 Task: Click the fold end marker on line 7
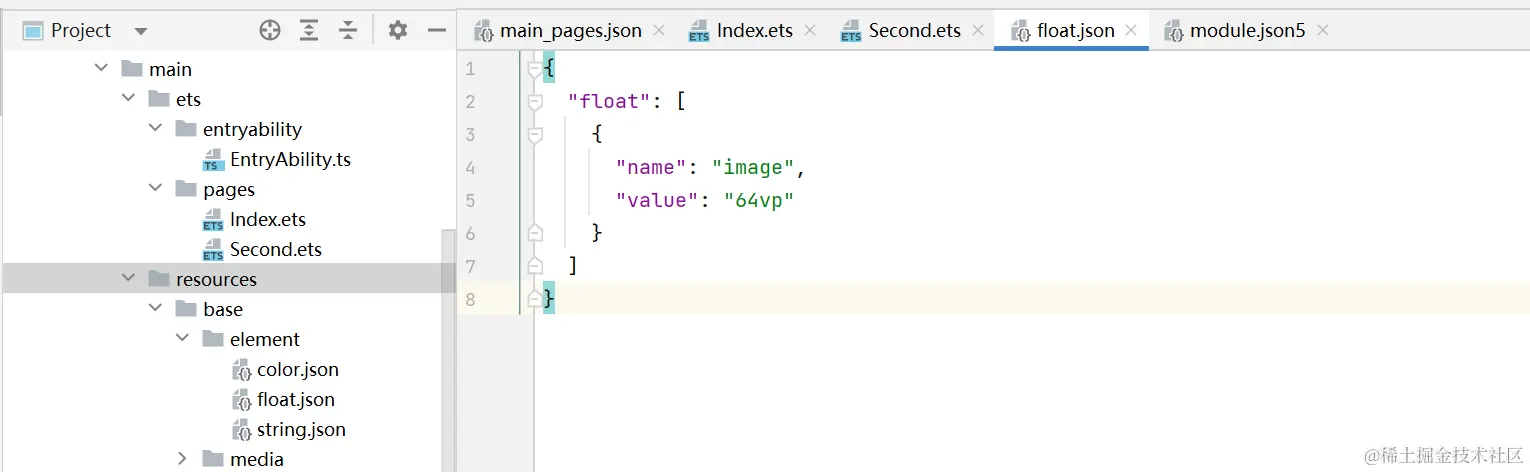tap(535, 265)
